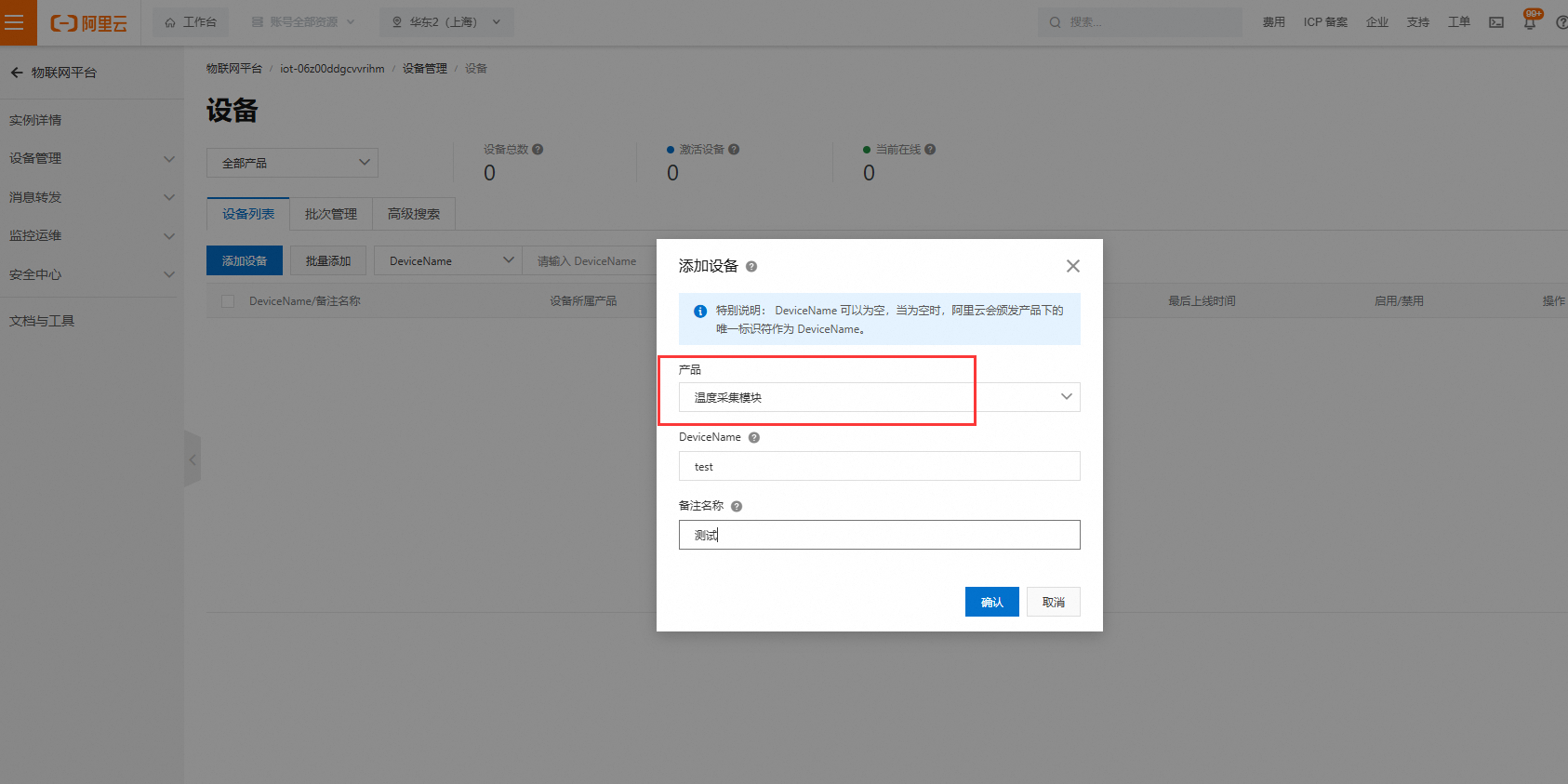Viewport: 1568px width, 784px height.
Task: Open the Cloud Shell terminal icon
Action: 1496,22
